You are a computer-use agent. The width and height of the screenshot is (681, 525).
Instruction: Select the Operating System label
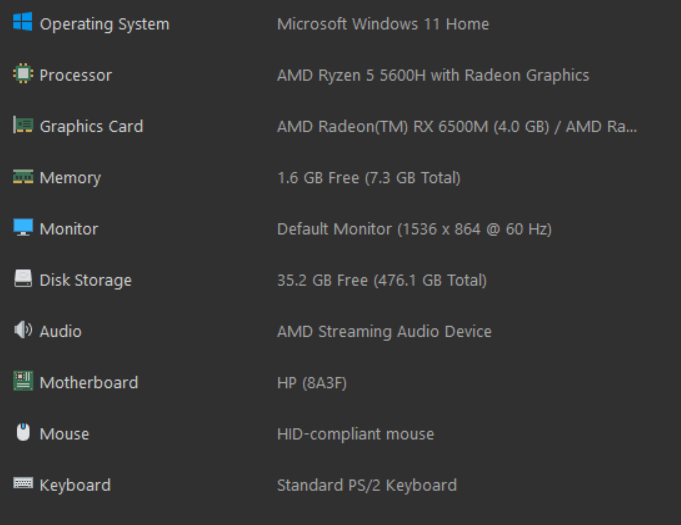click(x=104, y=24)
